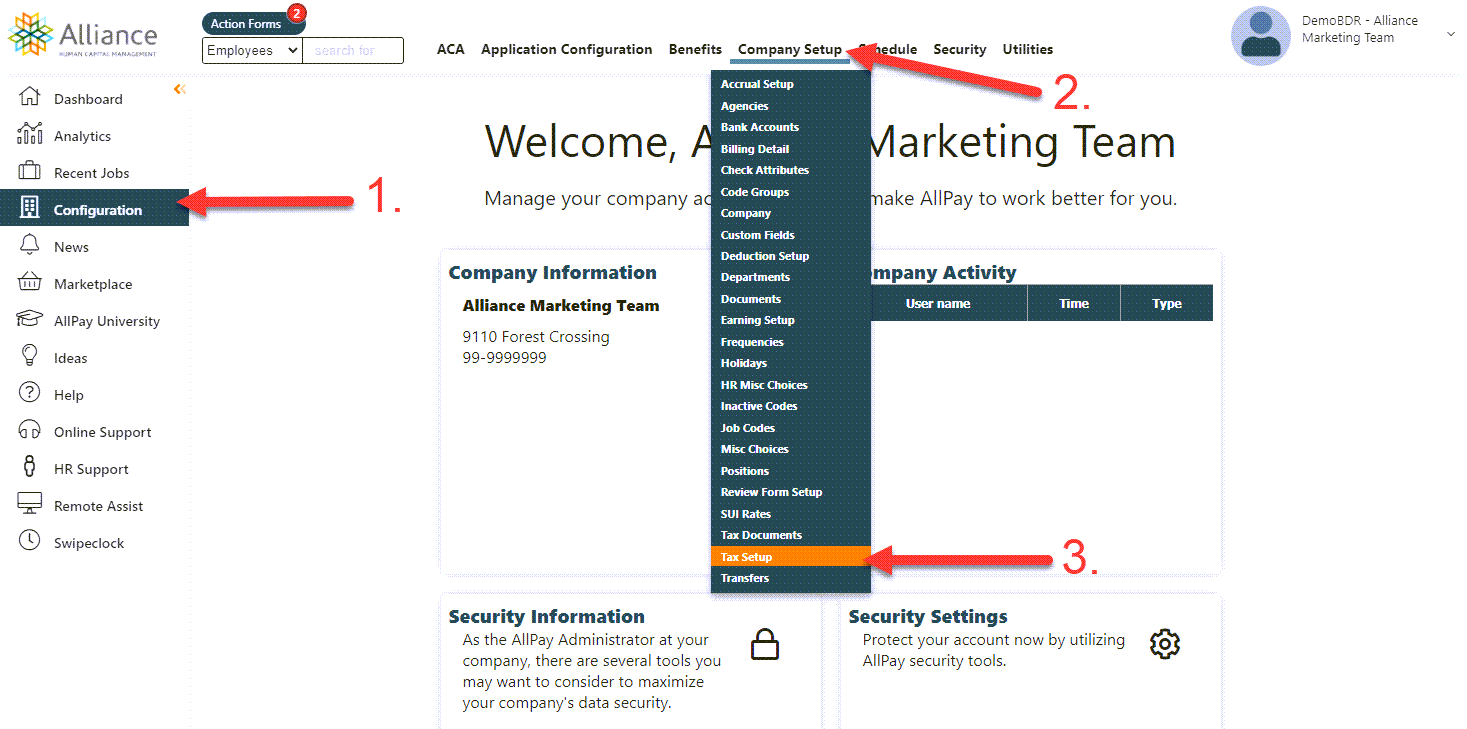This screenshot has height=729, width=1467.
Task: Click the Dashboard home icon
Action: [x=30, y=97]
